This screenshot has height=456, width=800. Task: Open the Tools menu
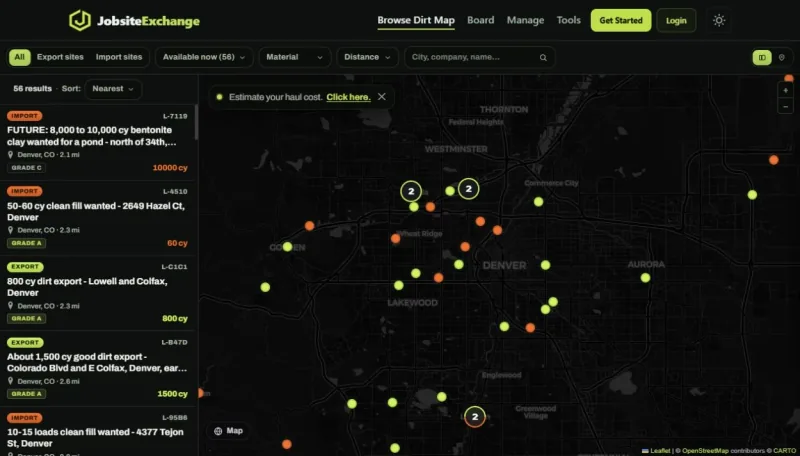pyautogui.click(x=568, y=20)
